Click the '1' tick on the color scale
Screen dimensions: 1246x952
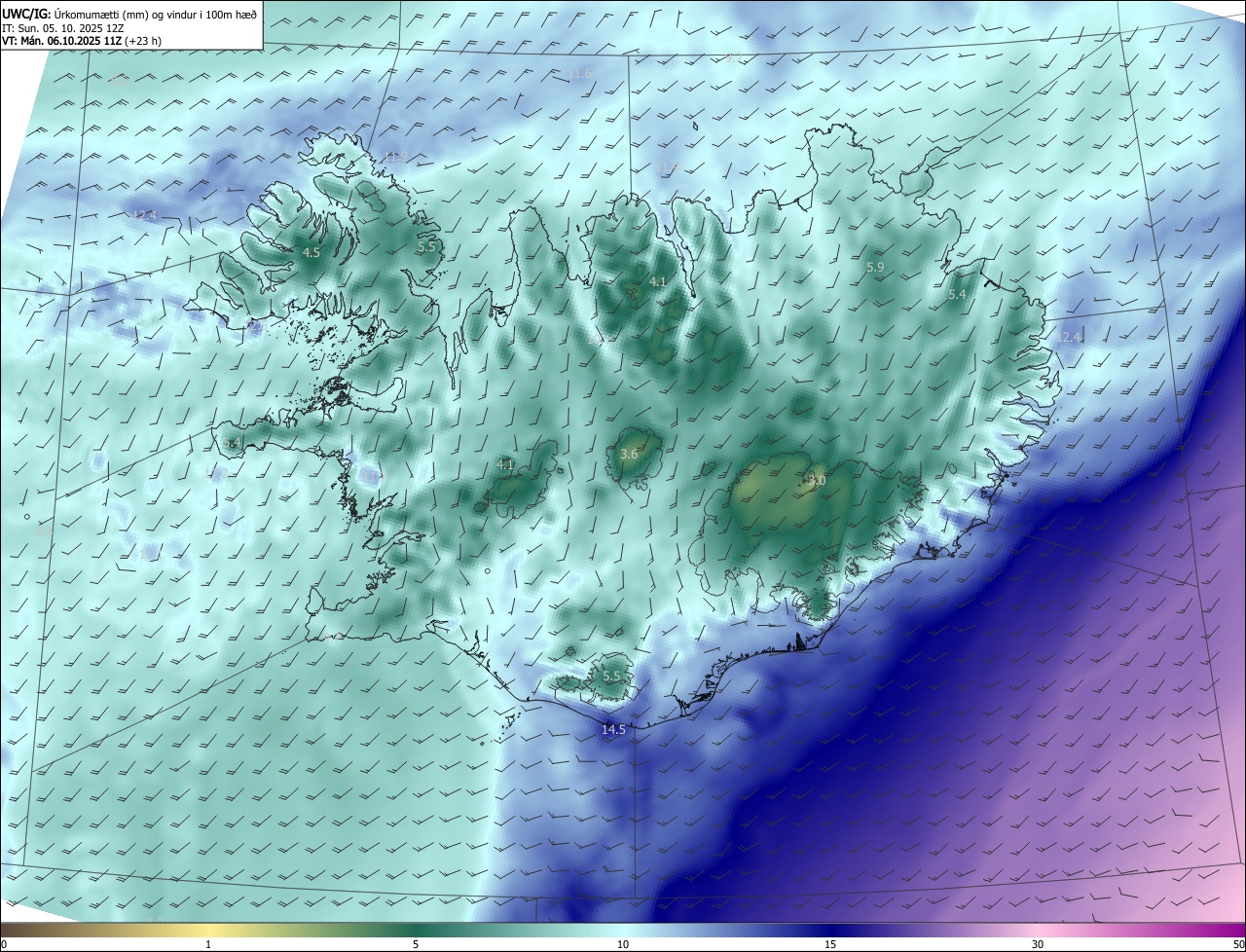208,944
